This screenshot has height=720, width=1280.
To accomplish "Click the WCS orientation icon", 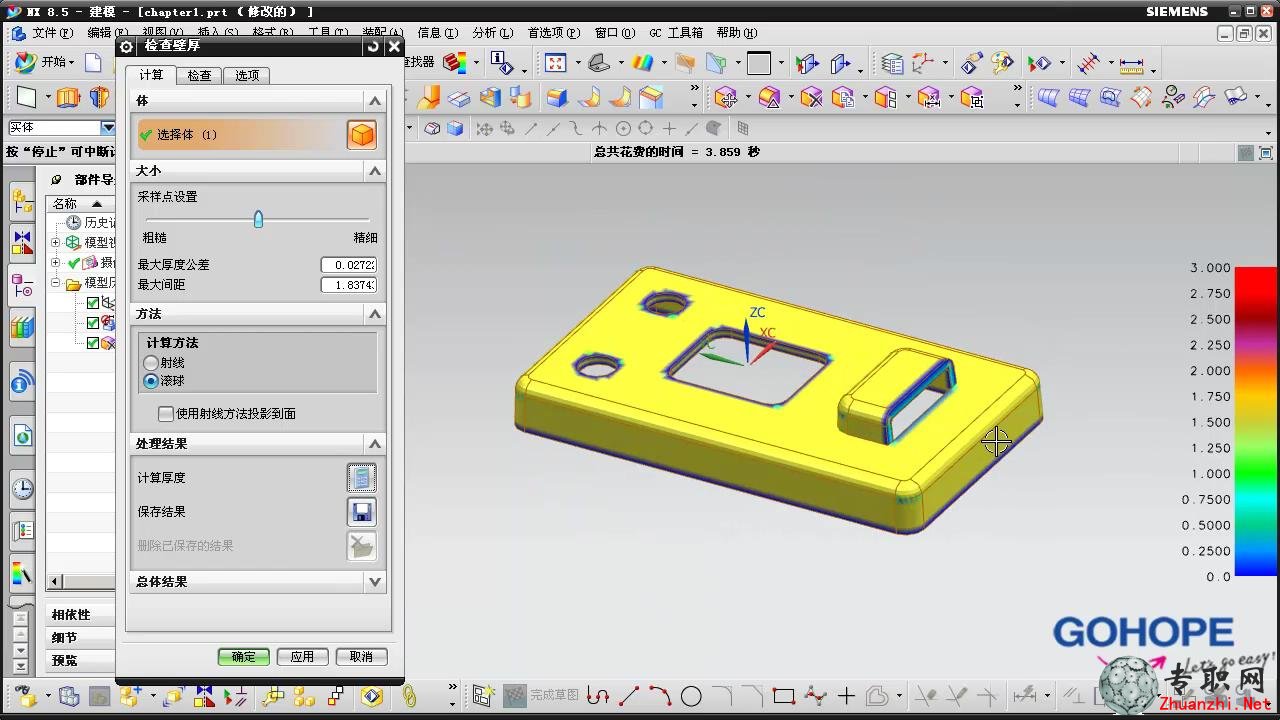I will [921, 63].
